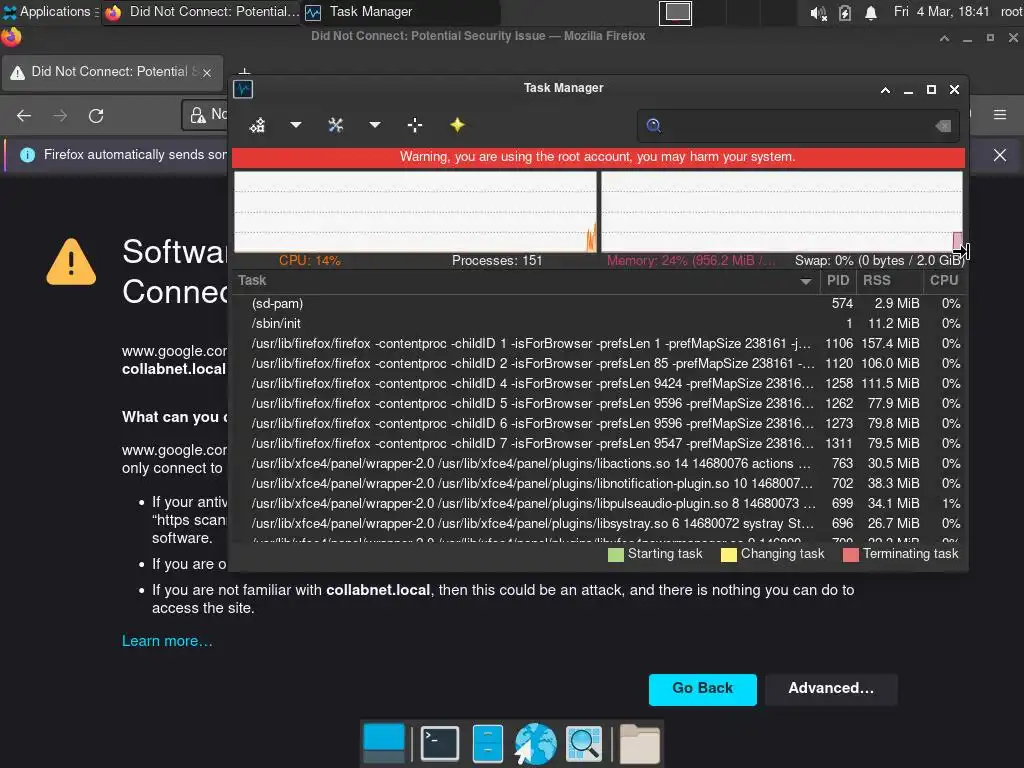The image size is (1024, 768).
Task: Select the Did Not Connect Firefox tab
Action: 112,72
